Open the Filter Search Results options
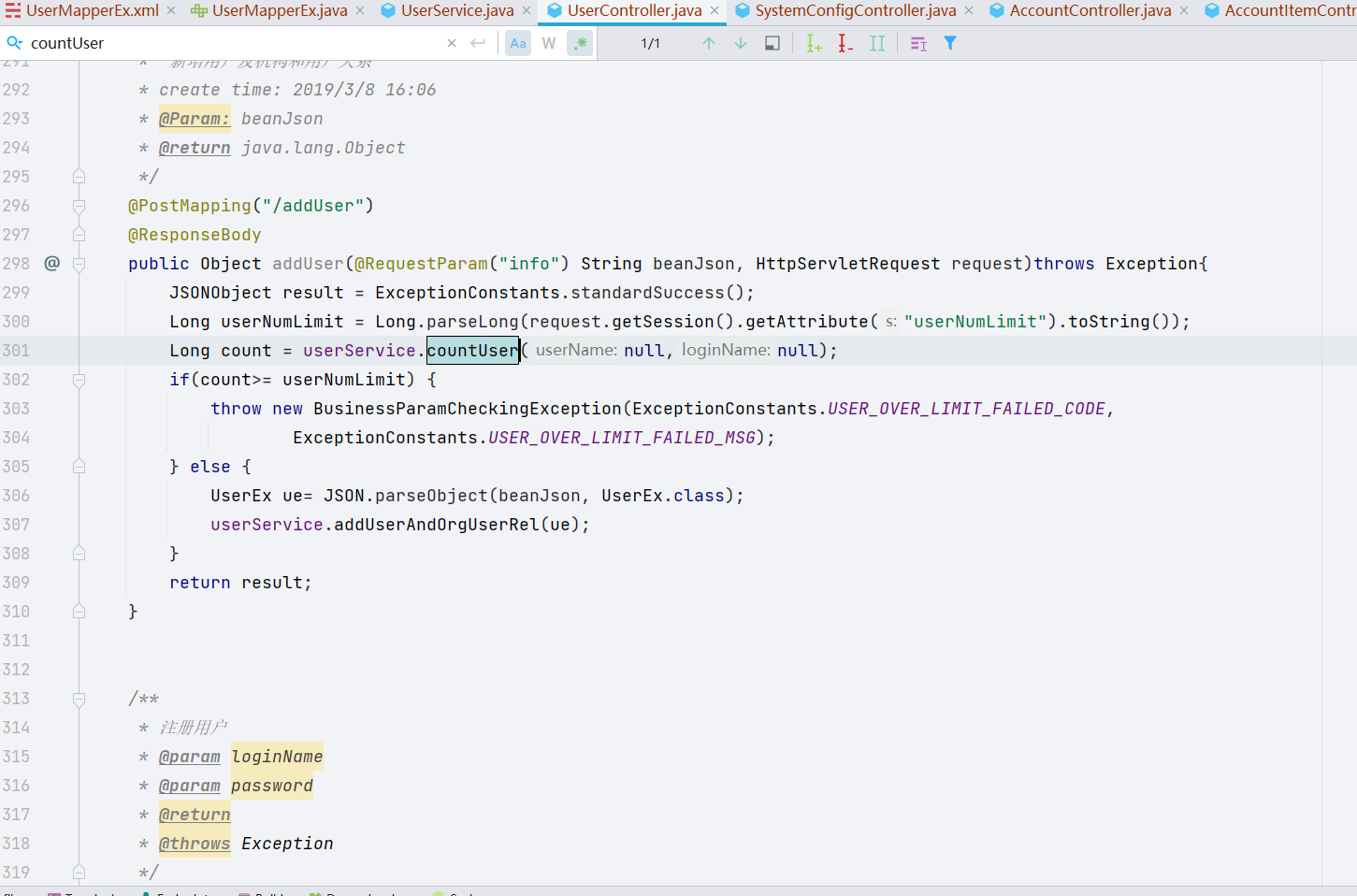Viewport: 1357px width, 896px height. pyautogui.click(x=950, y=42)
